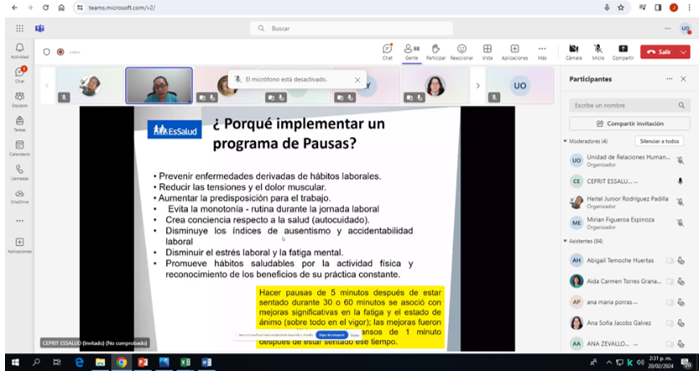The image size is (700, 373).
Task: Click mic icon beside Mirian Figueroa Espinoza
Action: [x=680, y=222]
